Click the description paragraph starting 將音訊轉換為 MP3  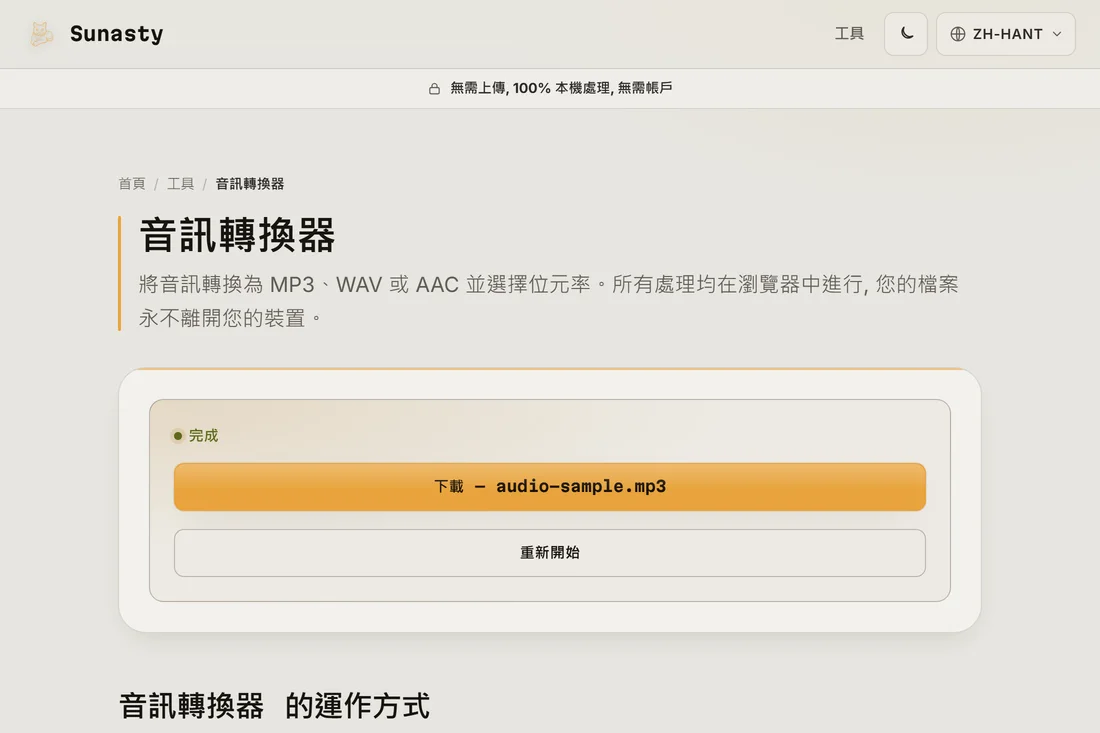(x=549, y=301)
